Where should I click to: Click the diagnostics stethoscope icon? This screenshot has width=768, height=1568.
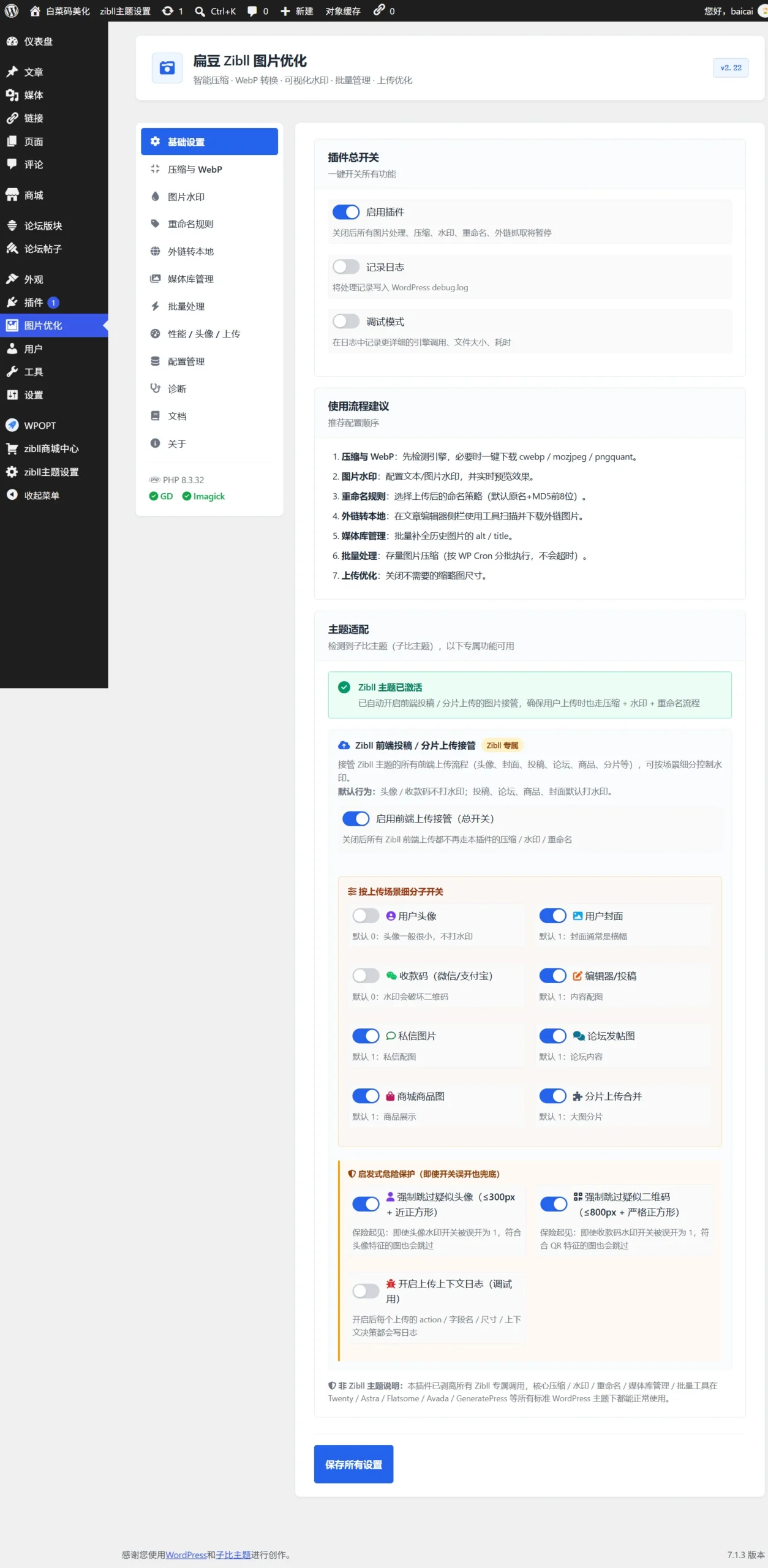[x=155, y=388]
